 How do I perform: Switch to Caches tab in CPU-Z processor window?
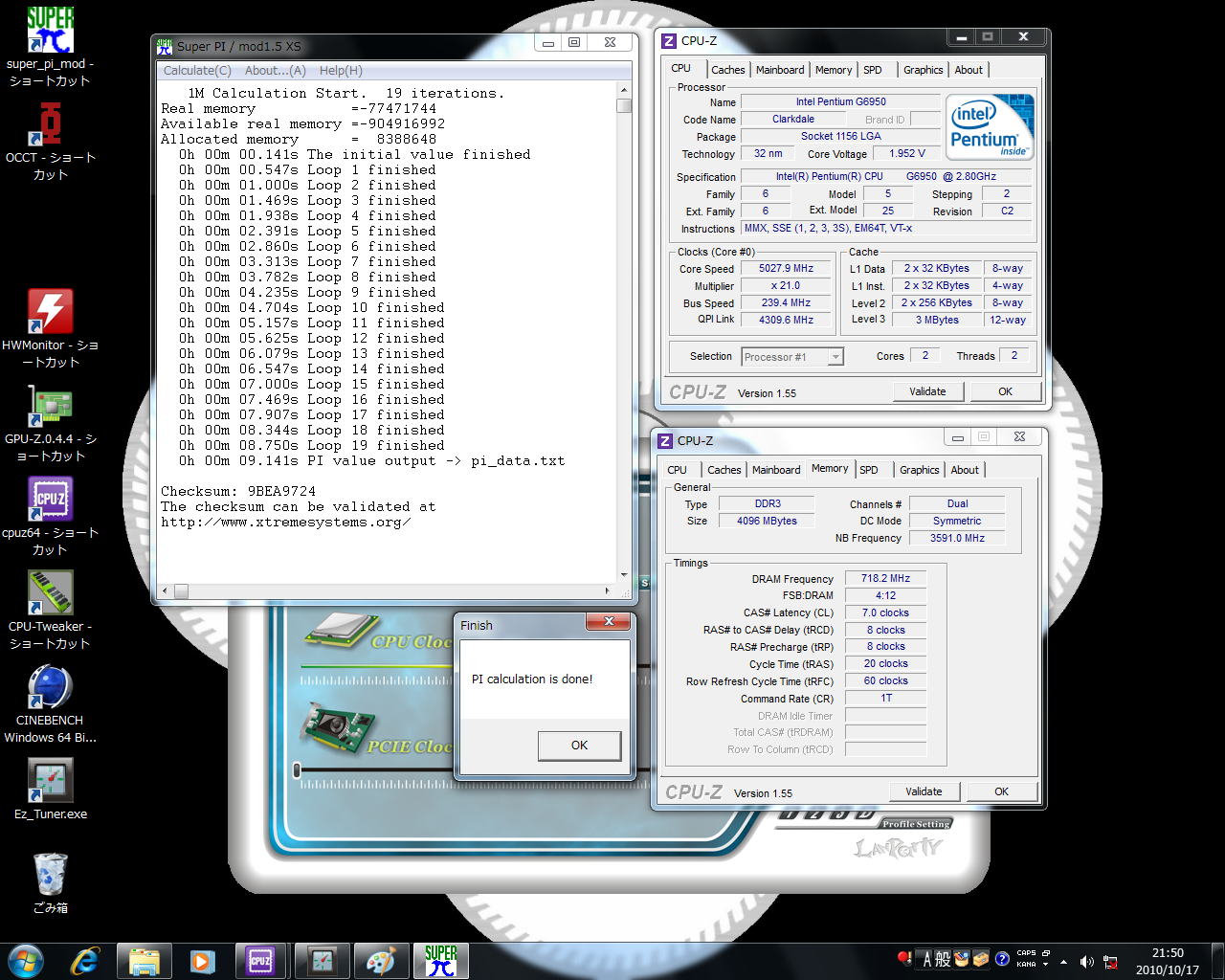coord(728,70)
